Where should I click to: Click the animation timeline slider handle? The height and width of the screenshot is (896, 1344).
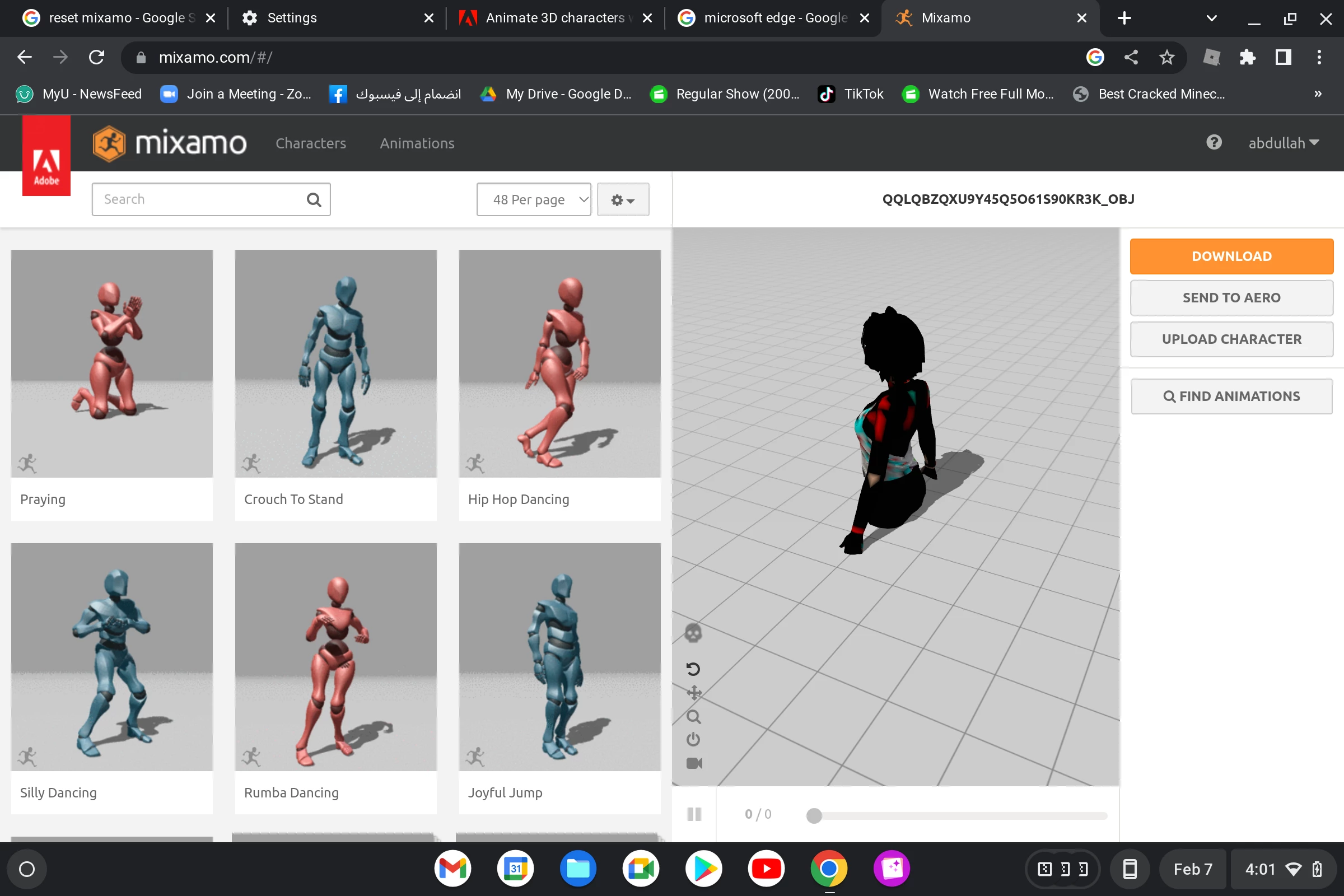click(814, 815)
